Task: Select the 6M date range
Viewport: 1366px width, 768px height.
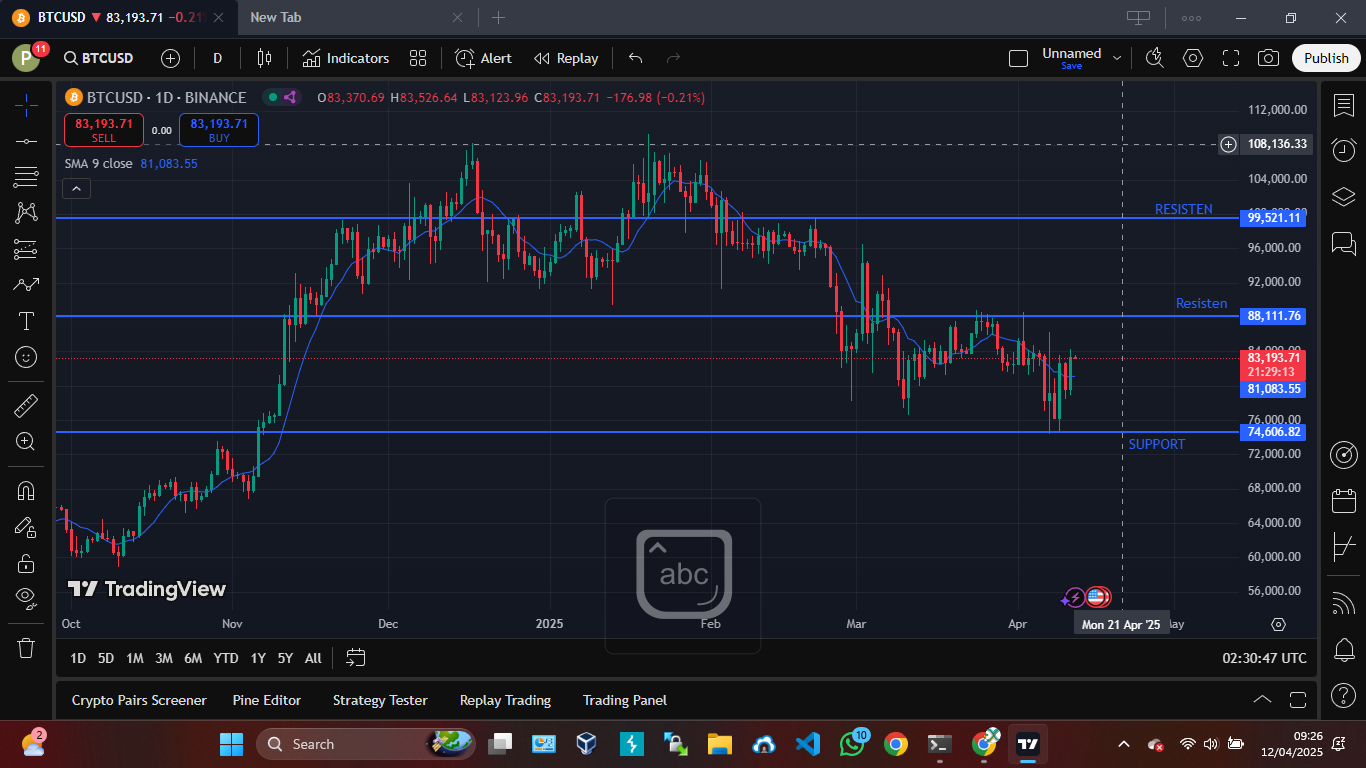Action: (193, 658)
